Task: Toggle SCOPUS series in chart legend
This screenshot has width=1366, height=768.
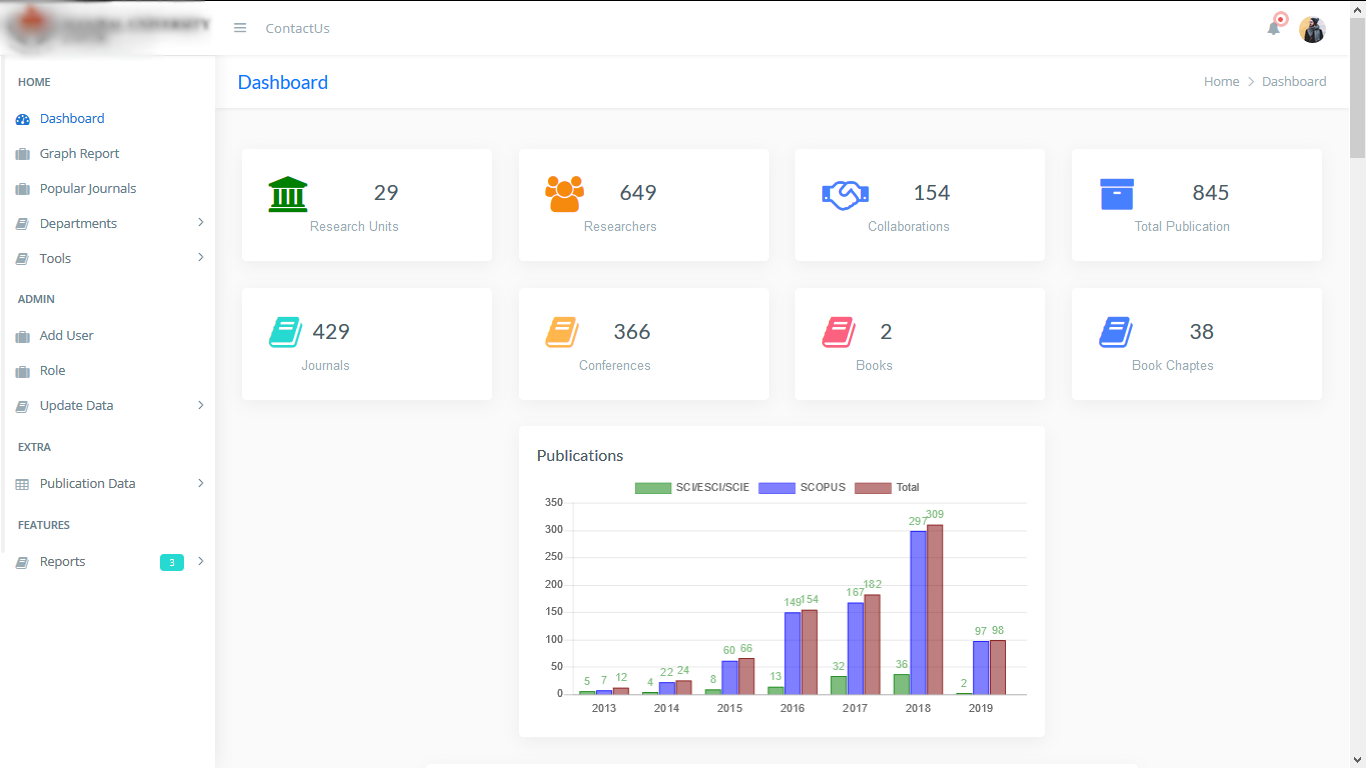Action: (802, 488)
